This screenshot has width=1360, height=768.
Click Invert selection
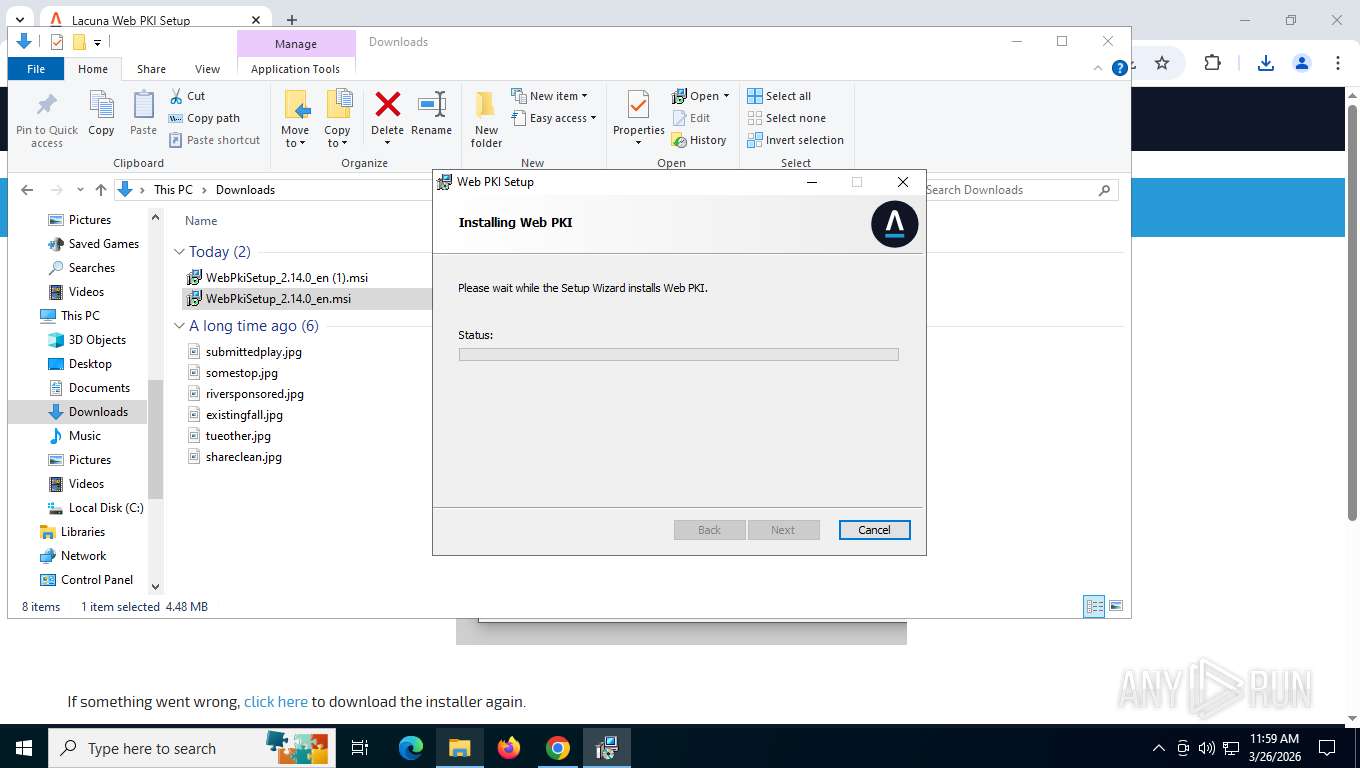tap(795, 140)
